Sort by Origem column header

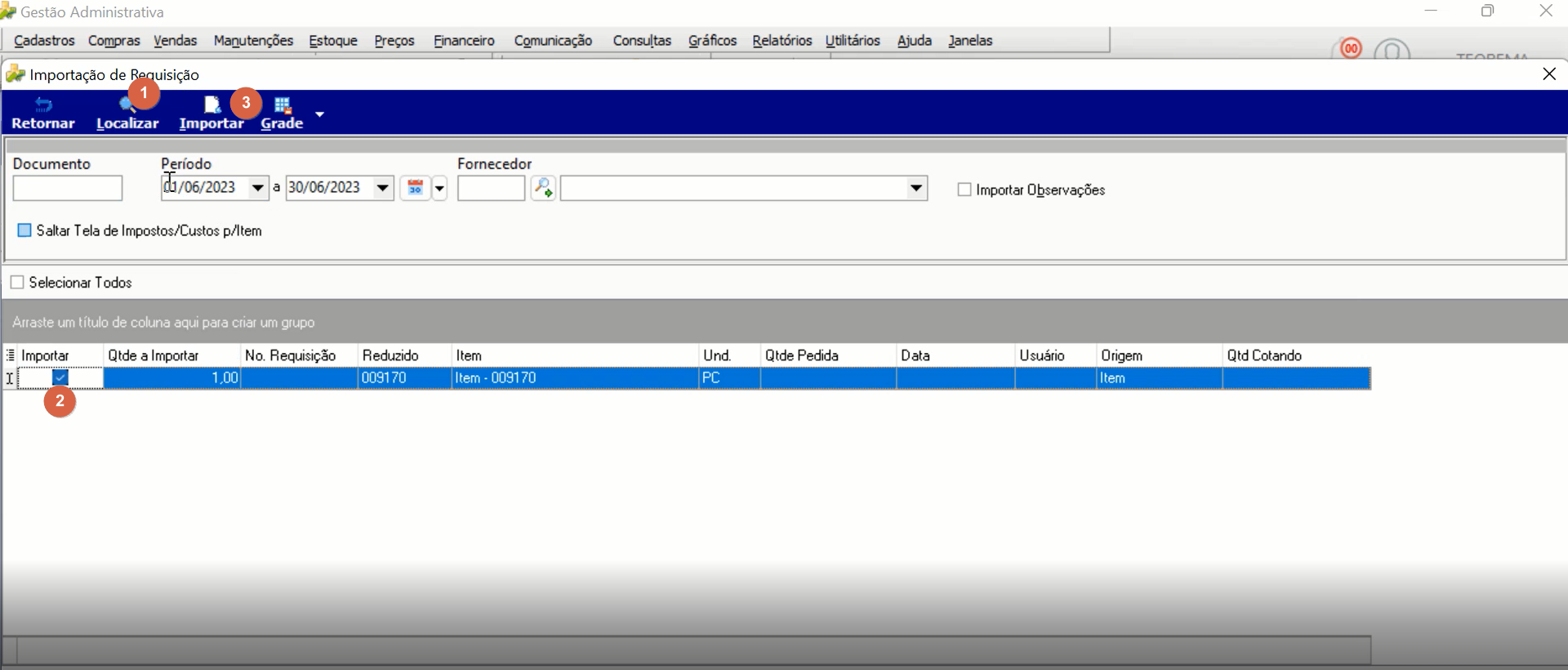1160,355
